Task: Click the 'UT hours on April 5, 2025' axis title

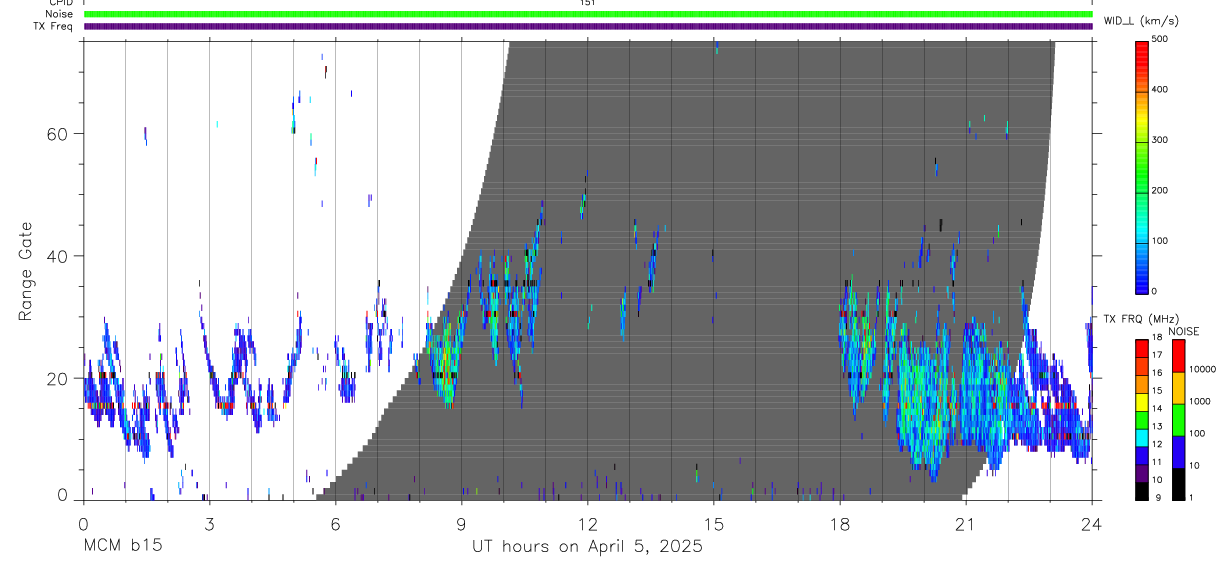Action: [x=587, y=546]
